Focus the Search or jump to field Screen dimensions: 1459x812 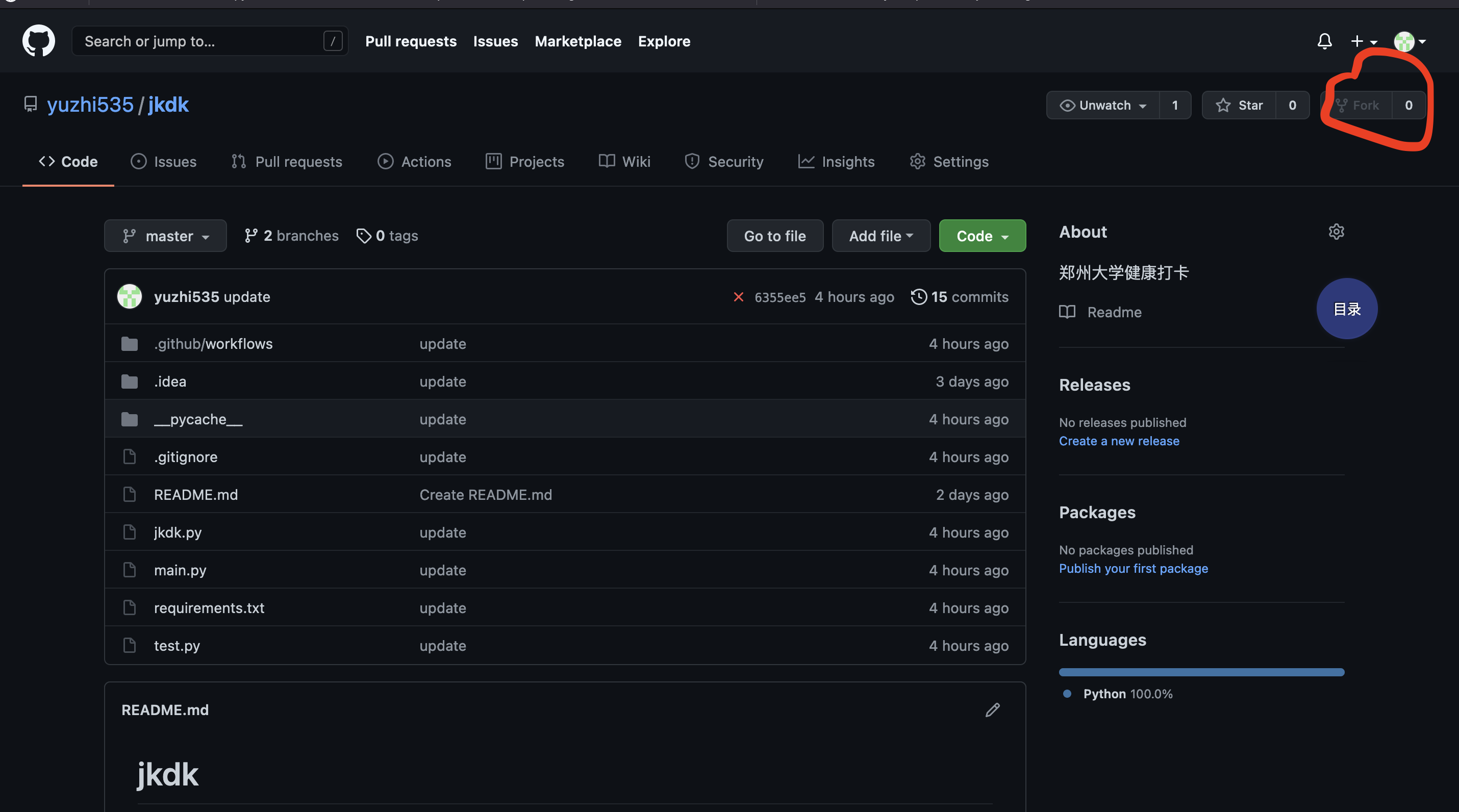click(x=210, y=41)
